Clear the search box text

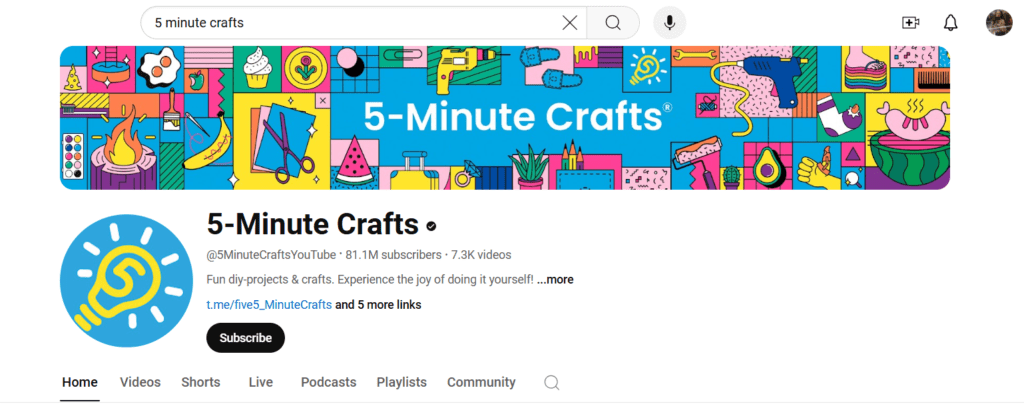(x=569, y=23)
